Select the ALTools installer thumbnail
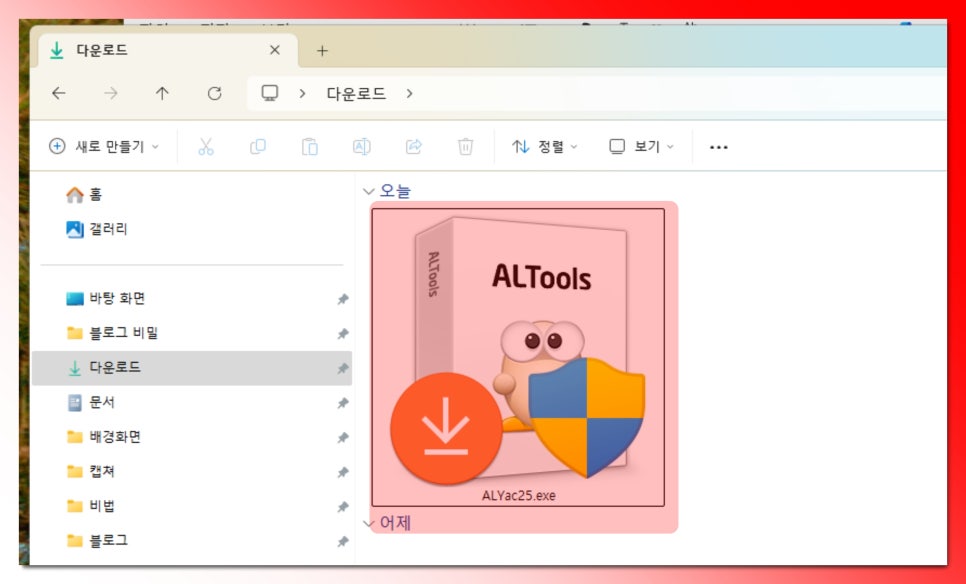 (518, 348)
